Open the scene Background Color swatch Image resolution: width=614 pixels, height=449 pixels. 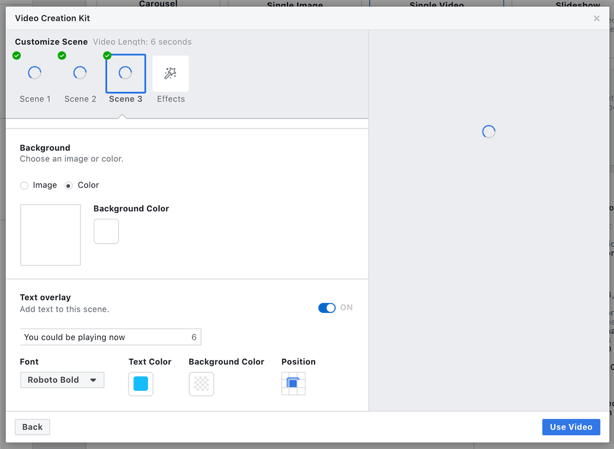click(x=106, y=231)
